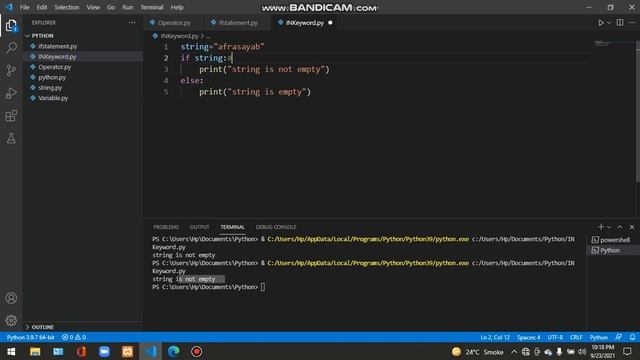Viewport: 640px width, 360px height.
Task: Click Ln 2, Col 12 in status bar
Action: click(495, 337)
